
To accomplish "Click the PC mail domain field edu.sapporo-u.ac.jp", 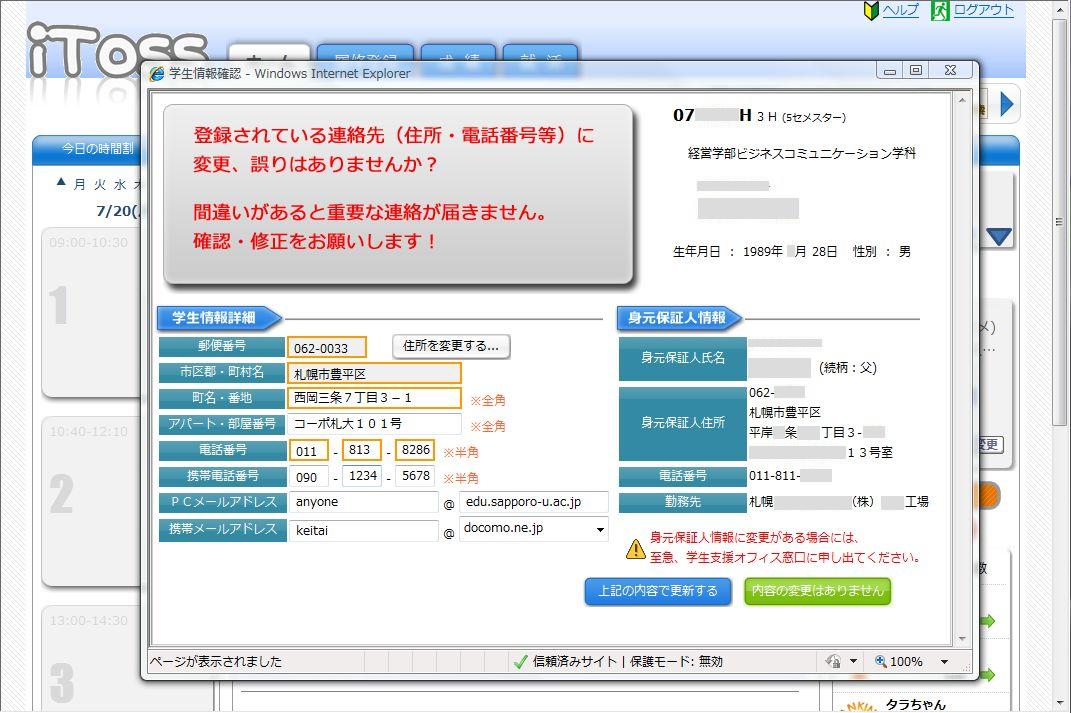I will point(533,502).
